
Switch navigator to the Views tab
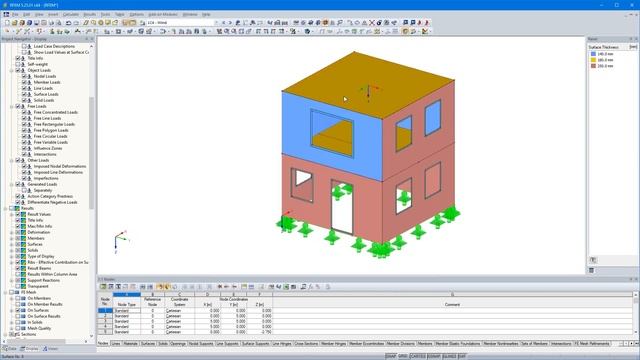[x=51, y=349]
